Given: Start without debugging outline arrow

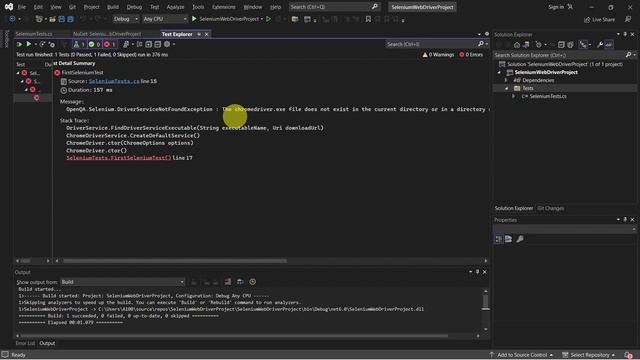Looking at the screenshot, I should (268, 19).
